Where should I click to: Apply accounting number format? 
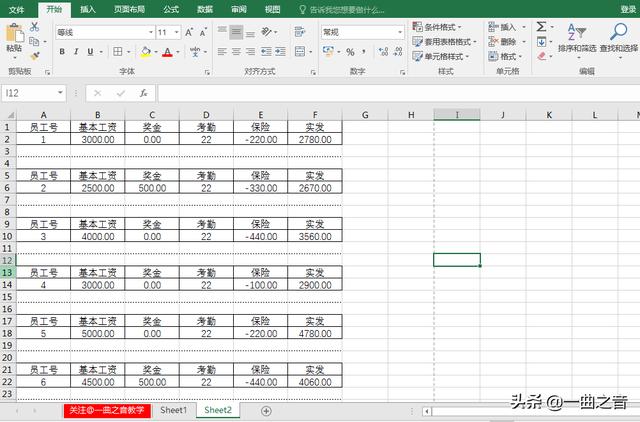(328, 51)
